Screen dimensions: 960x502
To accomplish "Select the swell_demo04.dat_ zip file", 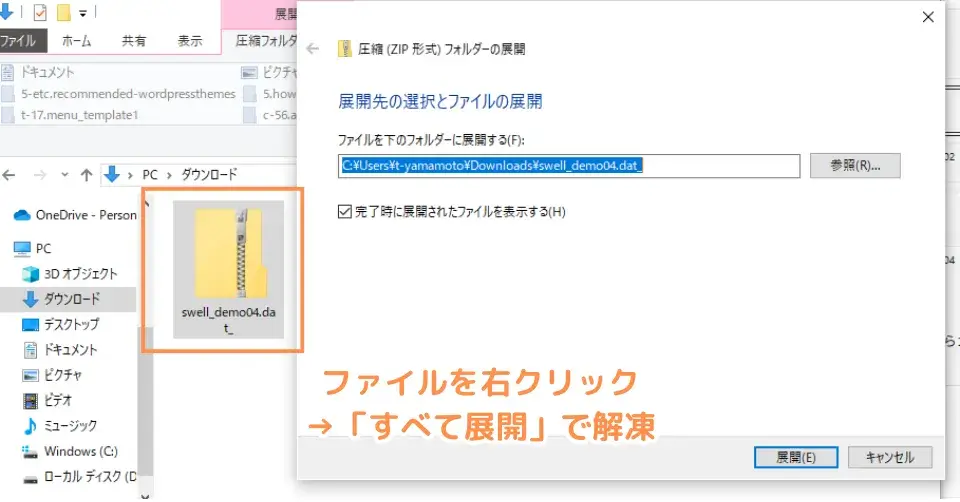I will tap(228, 269).
